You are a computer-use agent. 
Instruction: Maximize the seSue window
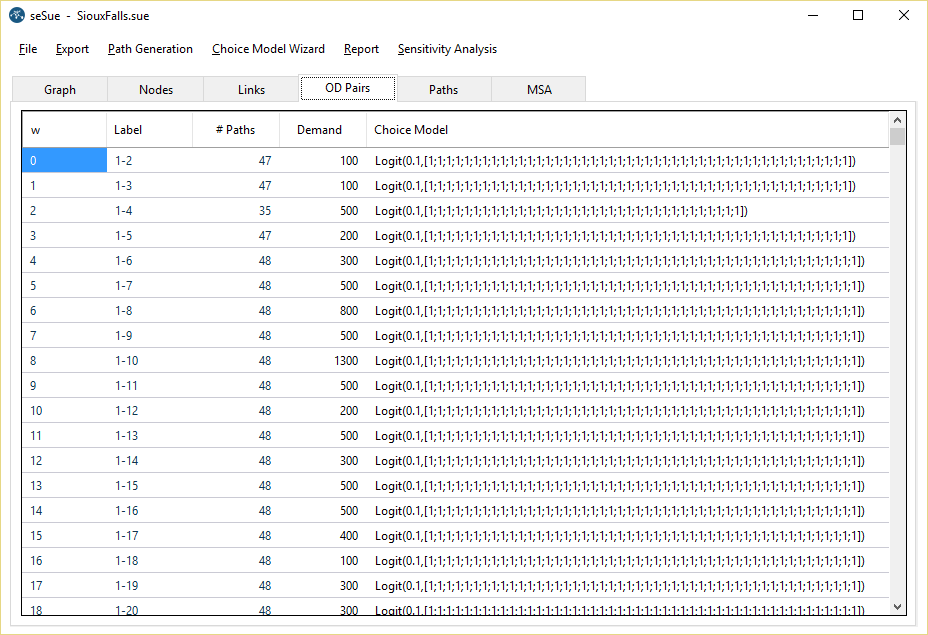coord(857,16)
